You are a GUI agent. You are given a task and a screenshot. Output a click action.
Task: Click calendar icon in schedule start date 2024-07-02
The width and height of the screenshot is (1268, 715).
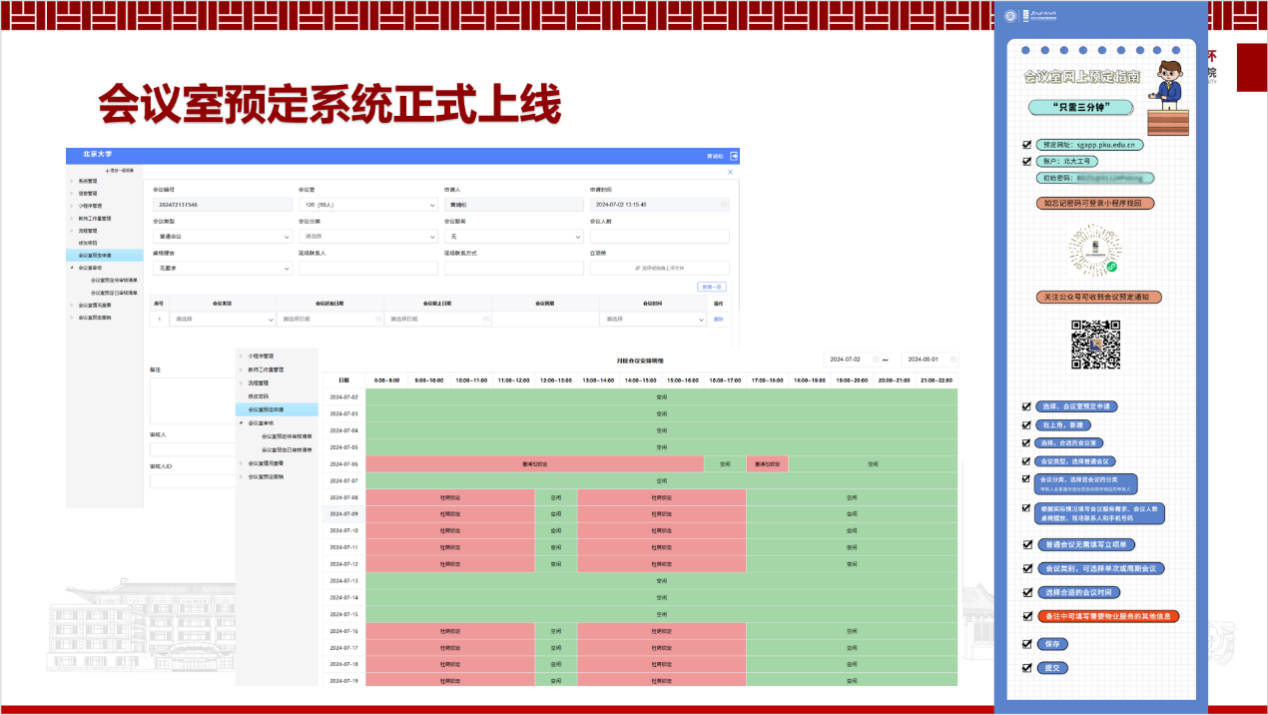876,359
